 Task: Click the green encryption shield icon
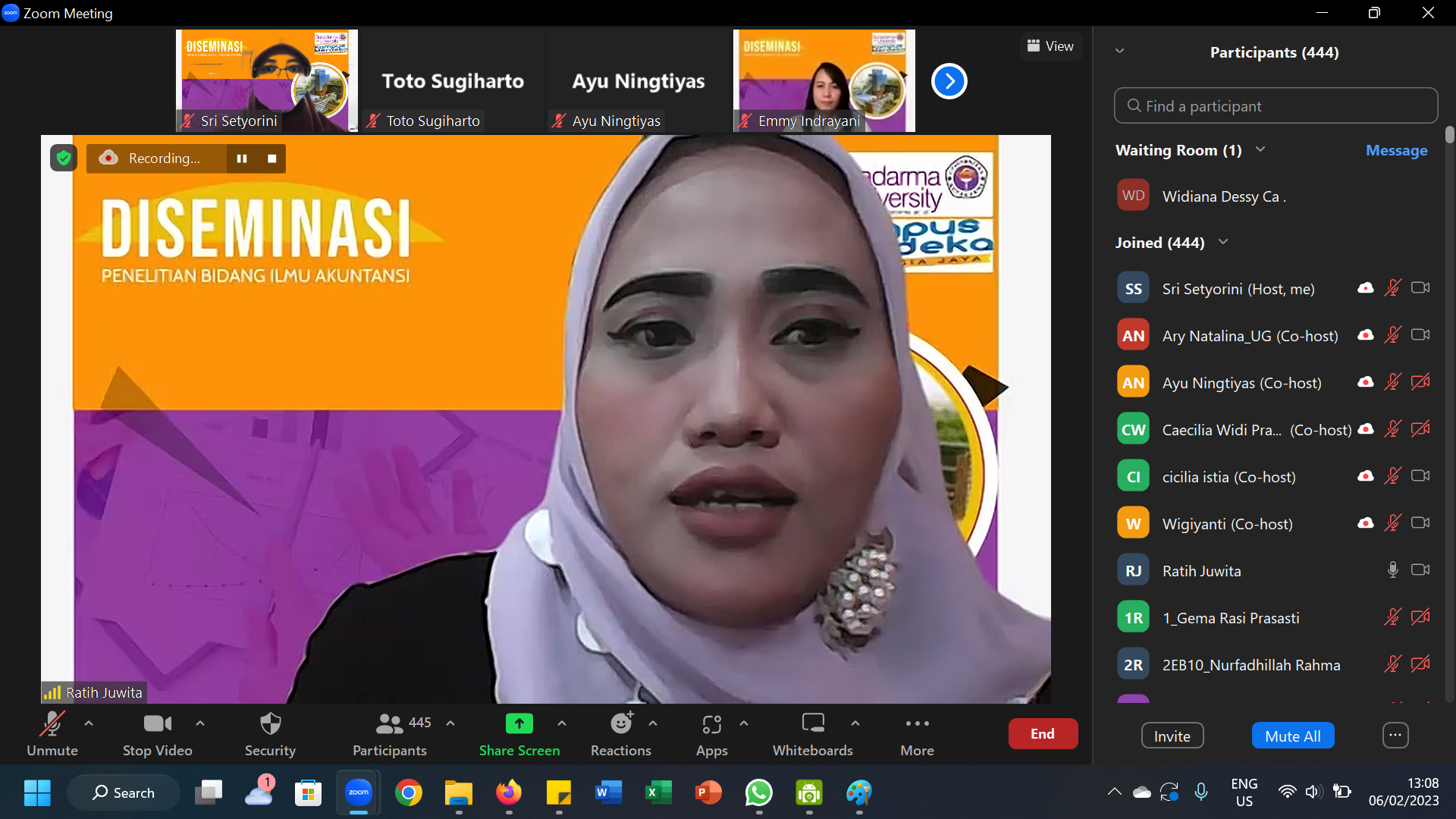pyautogui.click(x=64, y=158)
